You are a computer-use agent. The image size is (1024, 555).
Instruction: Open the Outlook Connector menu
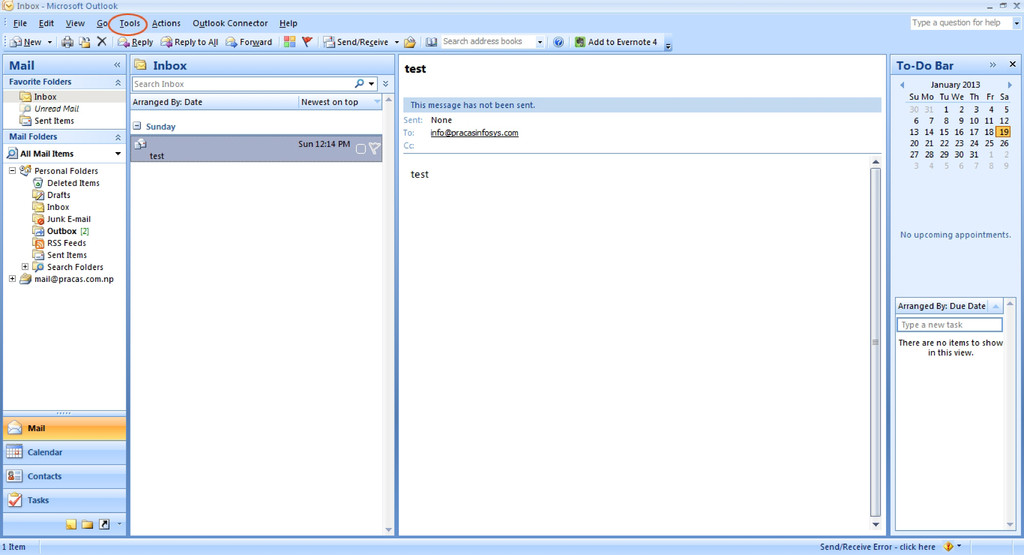point(230,23)
